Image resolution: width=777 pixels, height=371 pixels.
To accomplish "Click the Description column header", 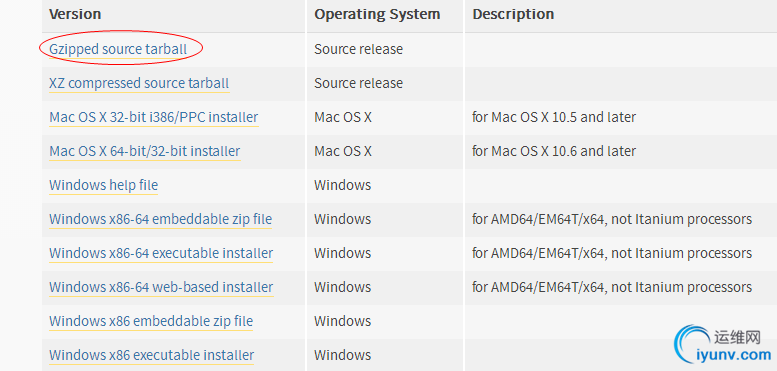I will tap(513, 14).
